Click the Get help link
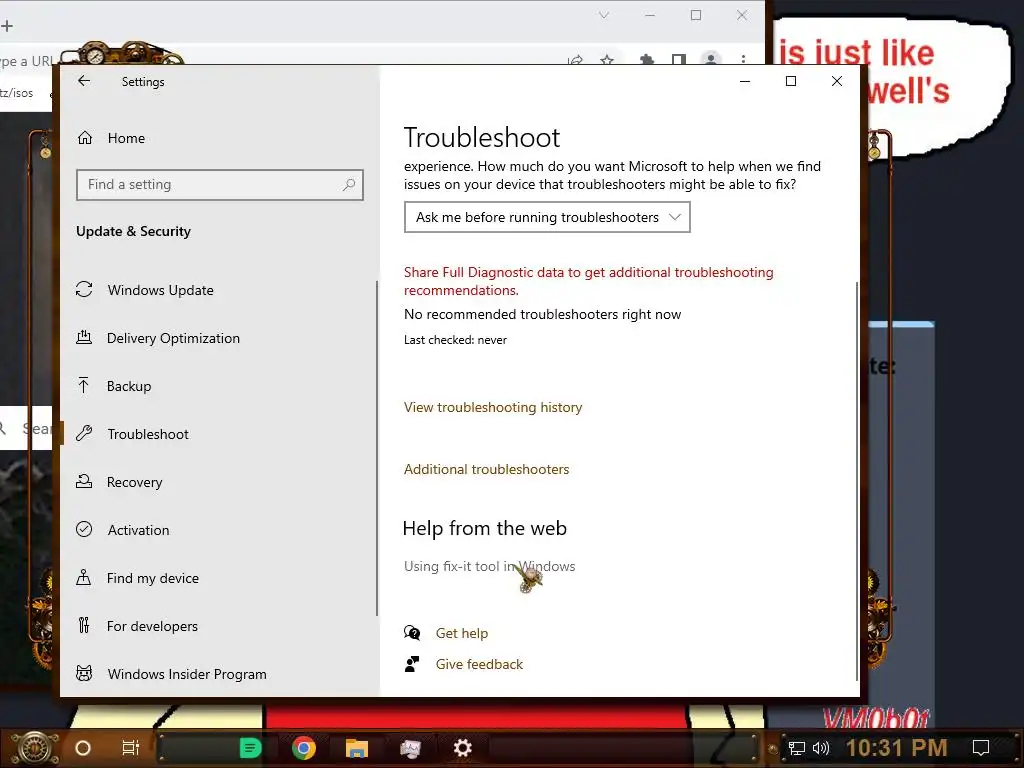The height and width of the screenshot is (768, 1024). tap(462, 633)
